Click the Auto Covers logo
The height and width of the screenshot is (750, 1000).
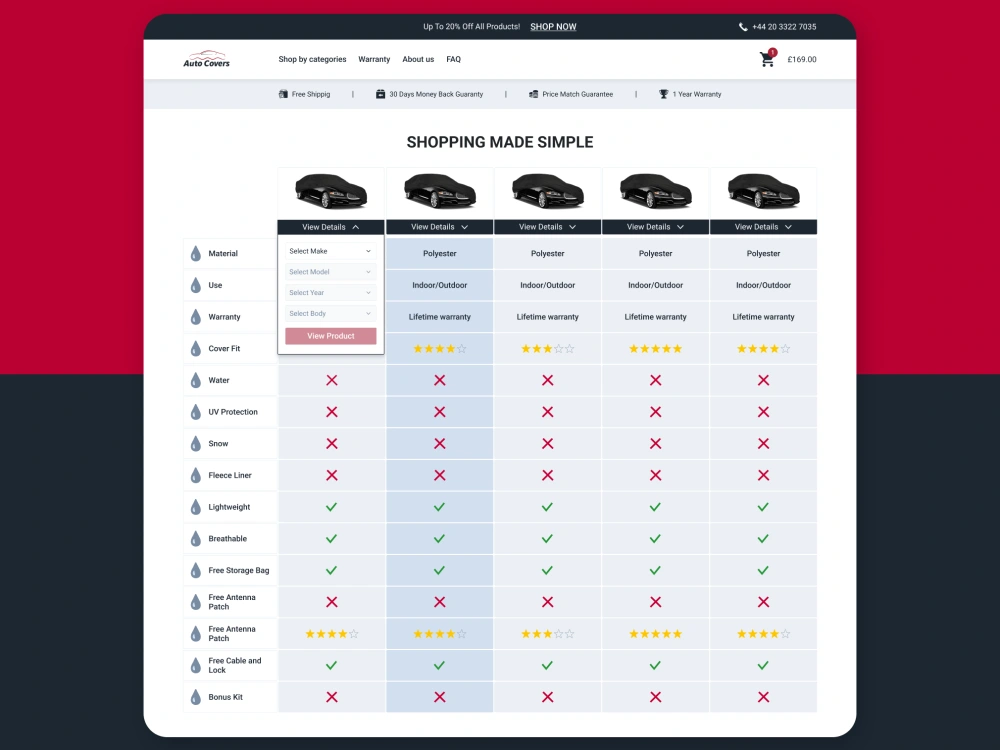(x=206, y=59)
